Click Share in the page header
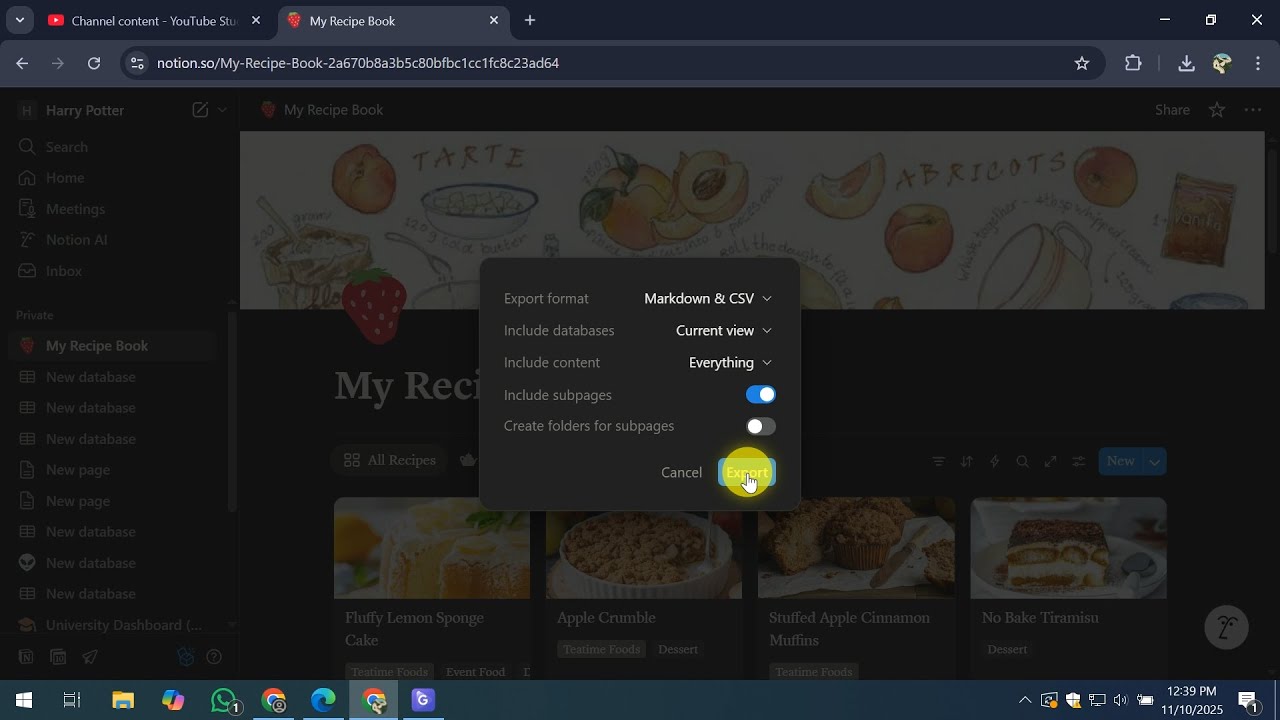Image resolution: width=1280 pixels, height=720 pixels. click(1172, 110)
